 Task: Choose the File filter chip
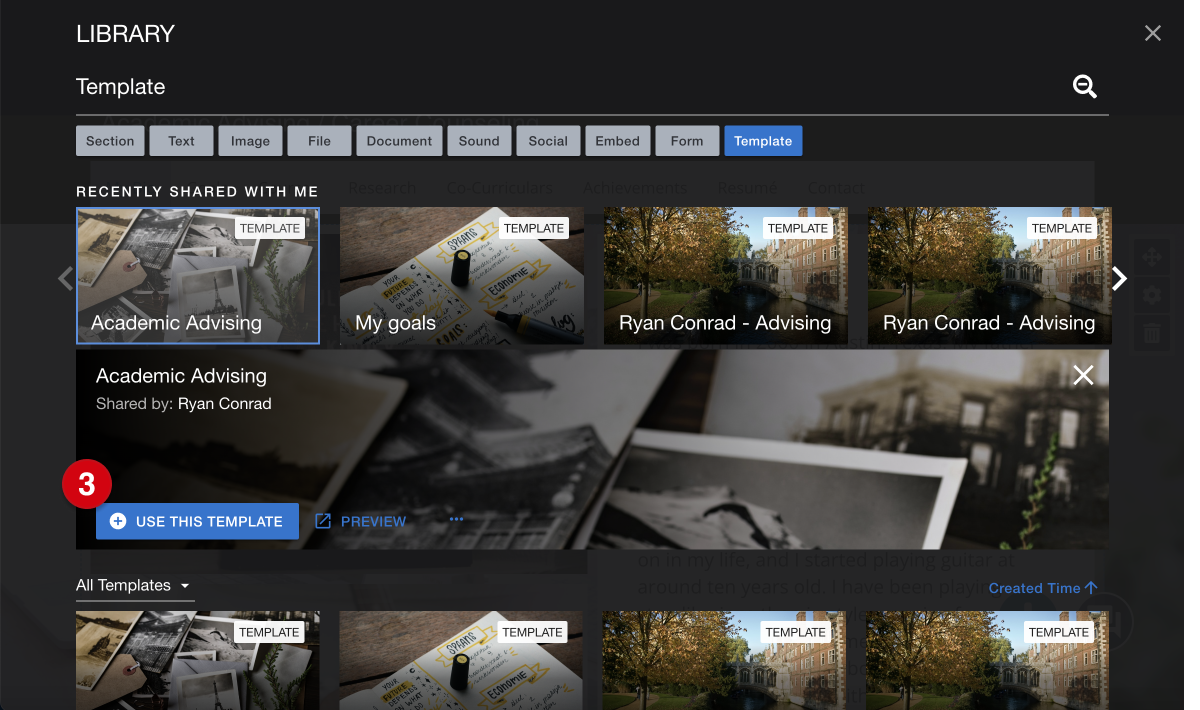click(319, 141)
